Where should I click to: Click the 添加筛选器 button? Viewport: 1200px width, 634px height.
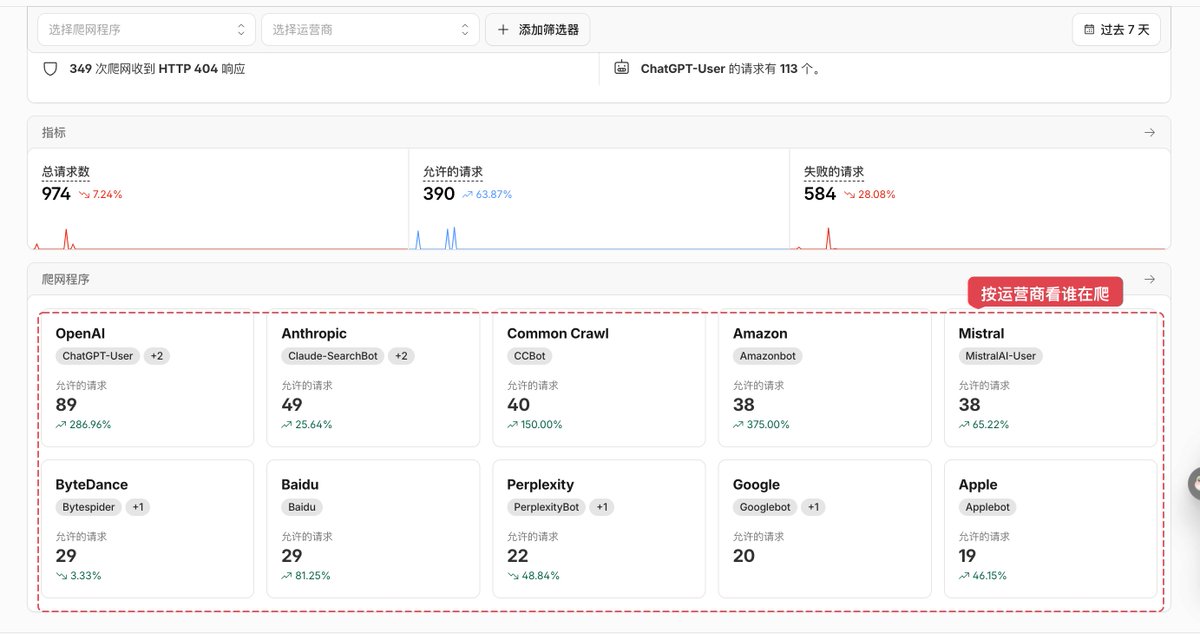pos(538,30)
